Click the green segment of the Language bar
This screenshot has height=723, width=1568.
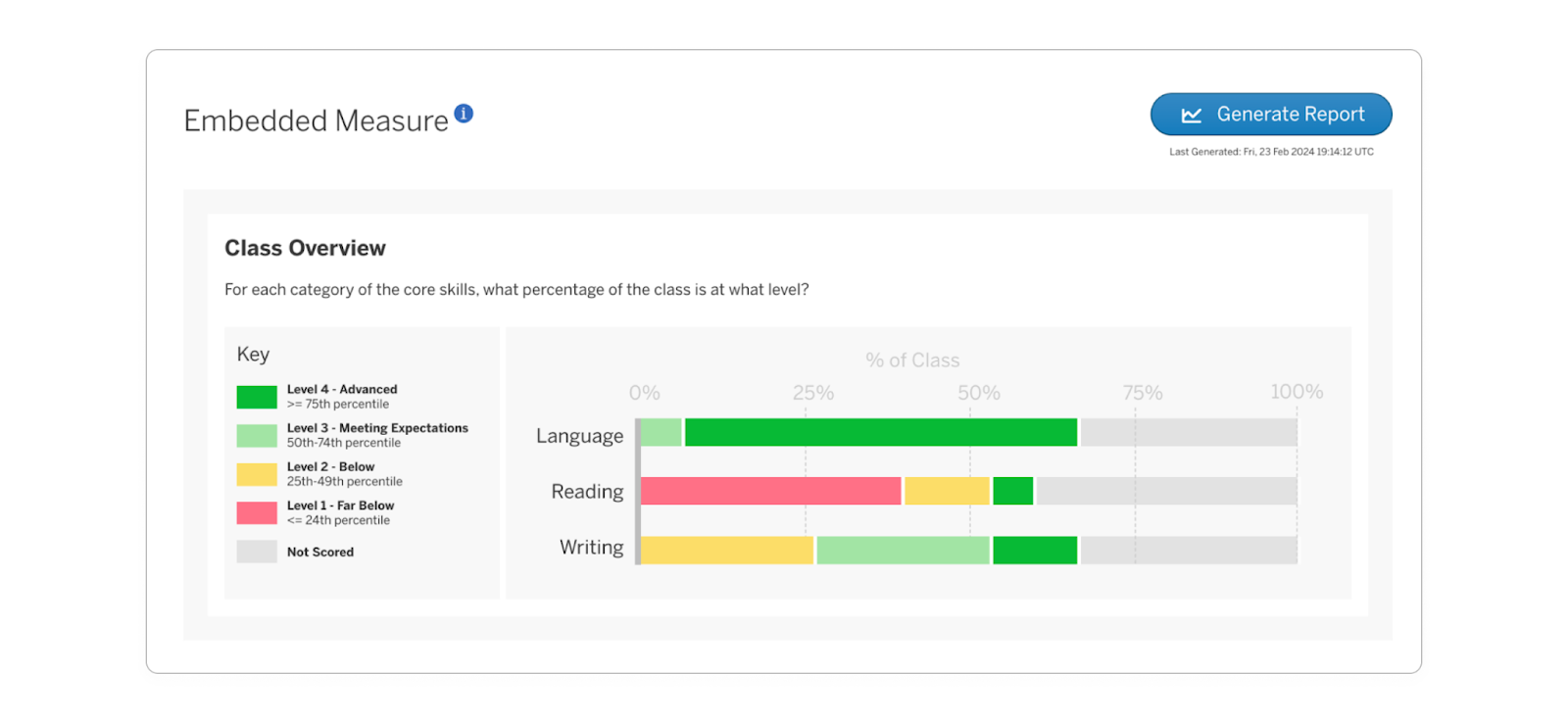point(880,432)
